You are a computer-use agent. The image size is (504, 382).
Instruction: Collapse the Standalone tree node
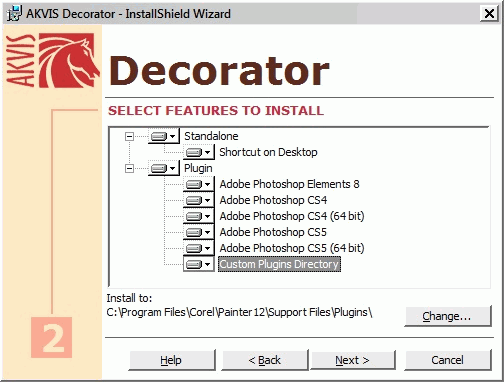(129, 136)
